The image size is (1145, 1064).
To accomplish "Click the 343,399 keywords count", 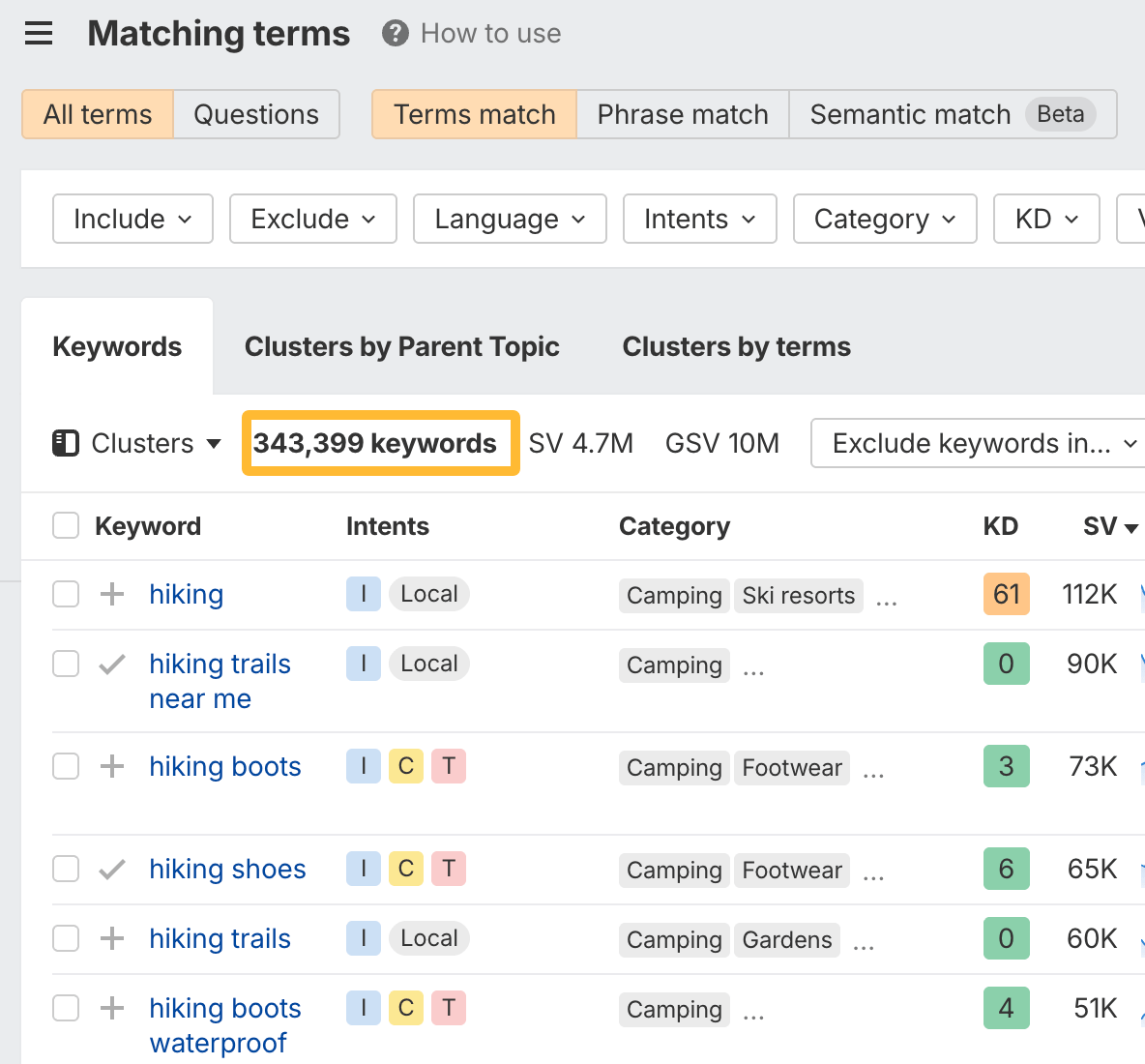I will tap(374, 443).
